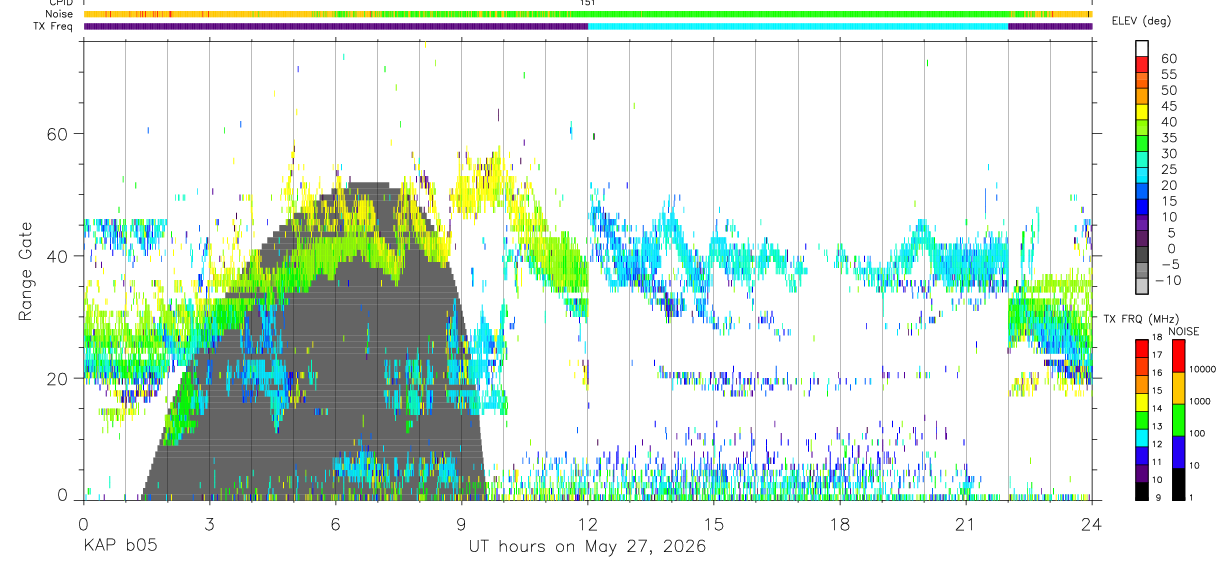Click the "25" label on ELEV colorbar
This screenshot has width=1228, height=567.
1168,169
